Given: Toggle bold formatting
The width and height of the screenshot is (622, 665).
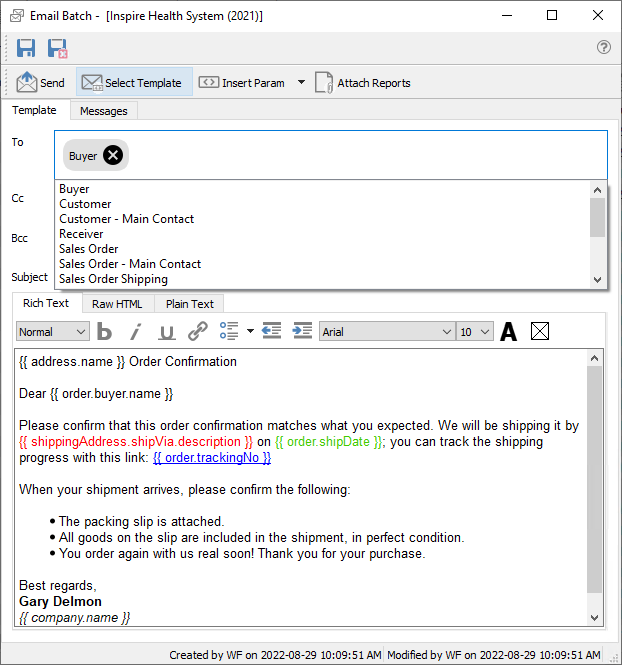Looking at the screenshot, I should click(x=104, y=331).
